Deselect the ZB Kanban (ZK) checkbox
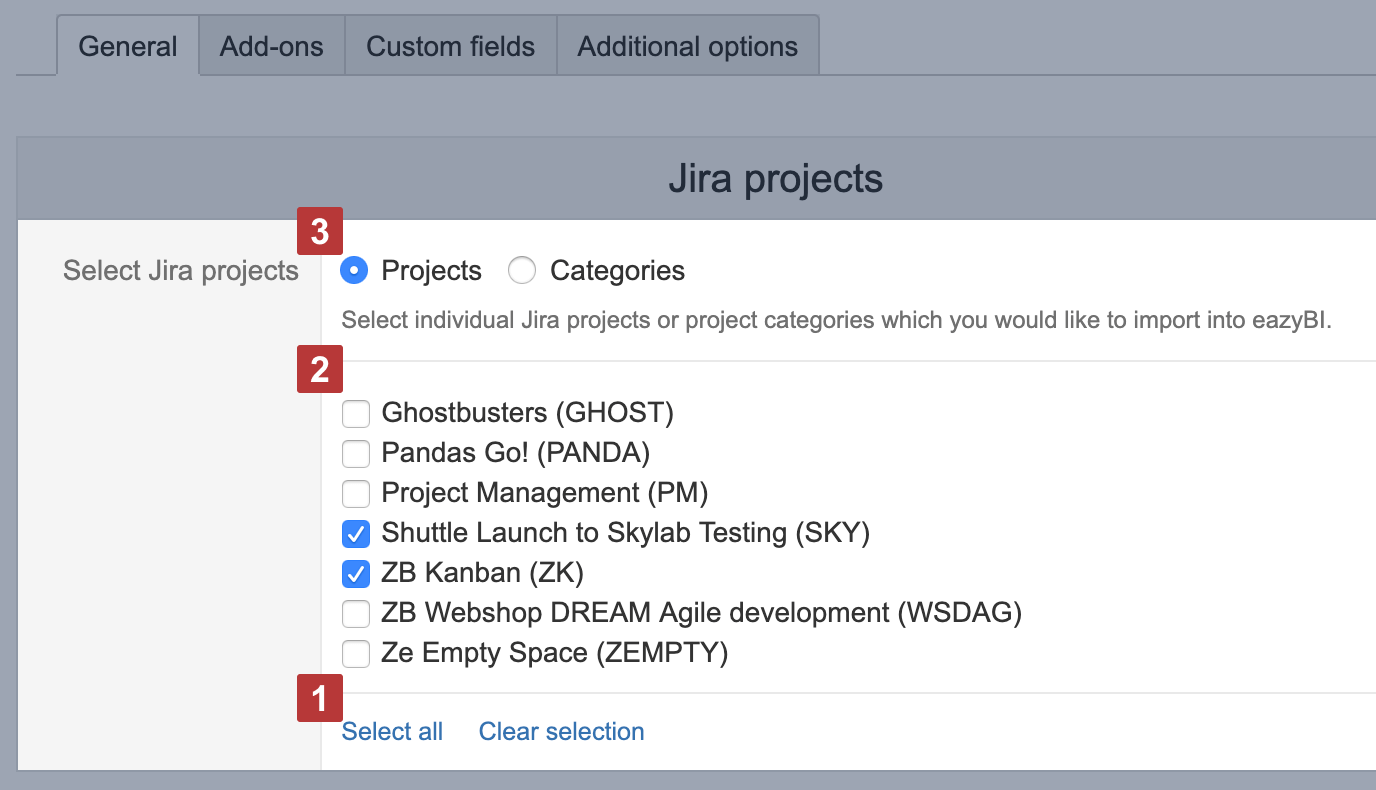Image resolution: width=1376 pixels, height=790 pixels. point(356,574)
